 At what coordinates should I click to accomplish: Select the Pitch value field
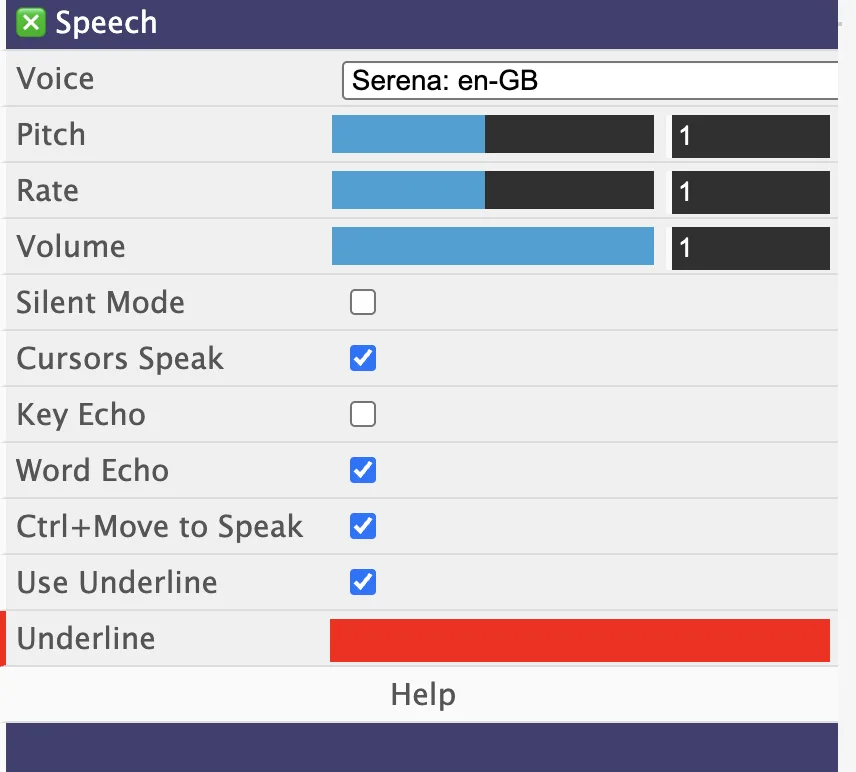tap(750, 135)
